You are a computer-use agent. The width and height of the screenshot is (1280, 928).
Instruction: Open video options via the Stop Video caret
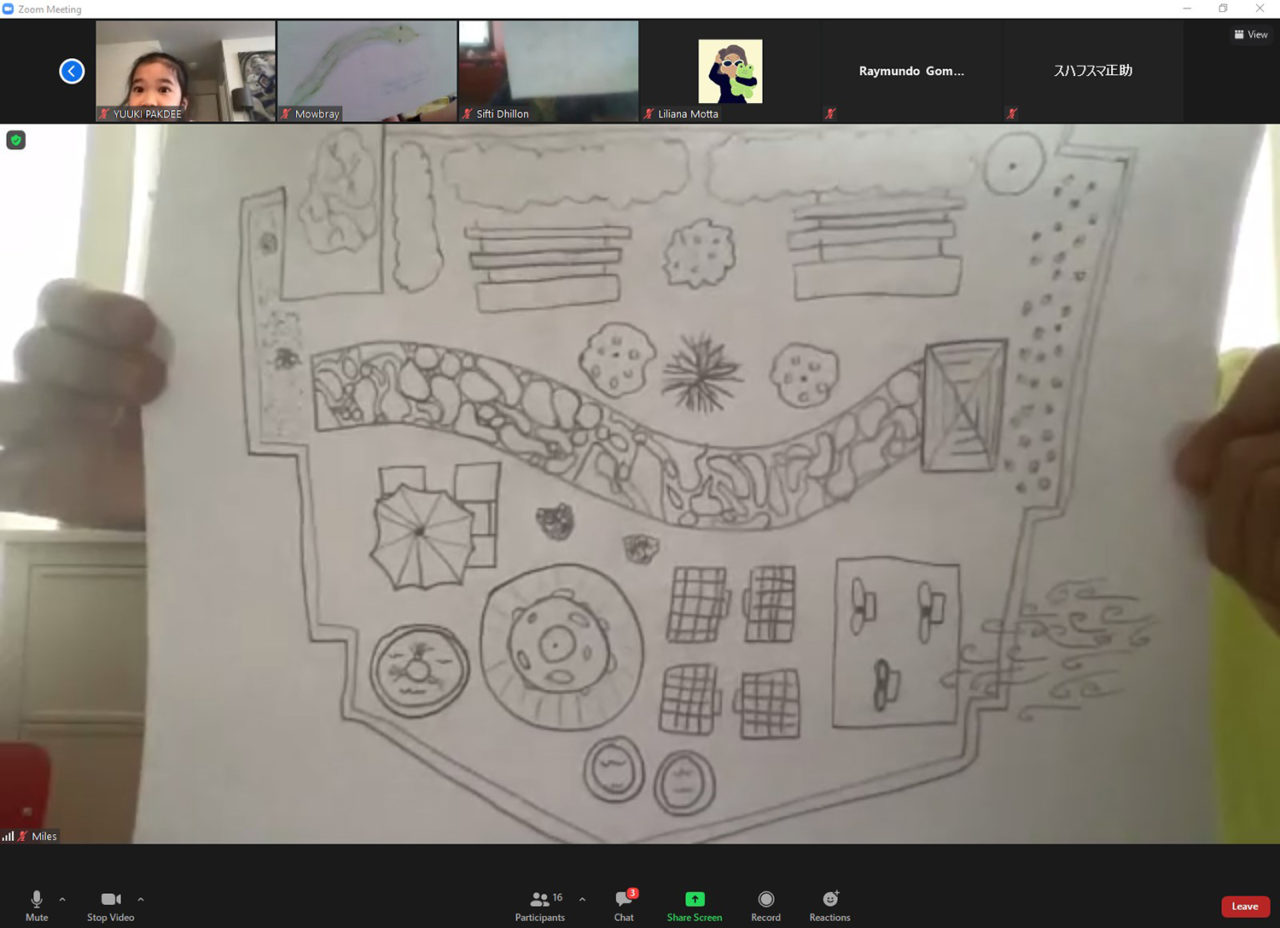(141, 897)
